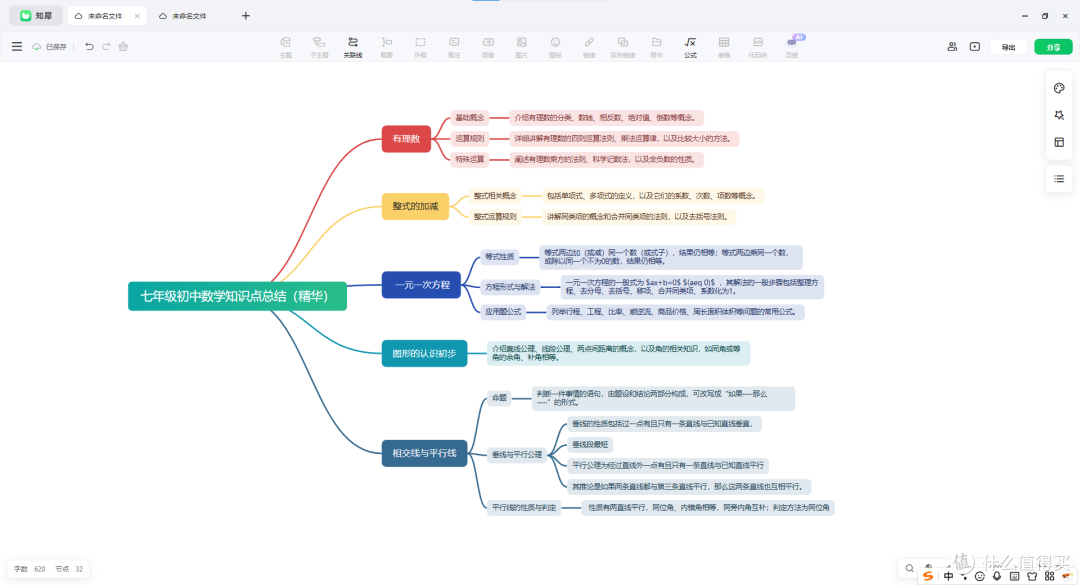Select the 垂线与平行公理 subnode
1080x585 pixels.
(517, 455)
